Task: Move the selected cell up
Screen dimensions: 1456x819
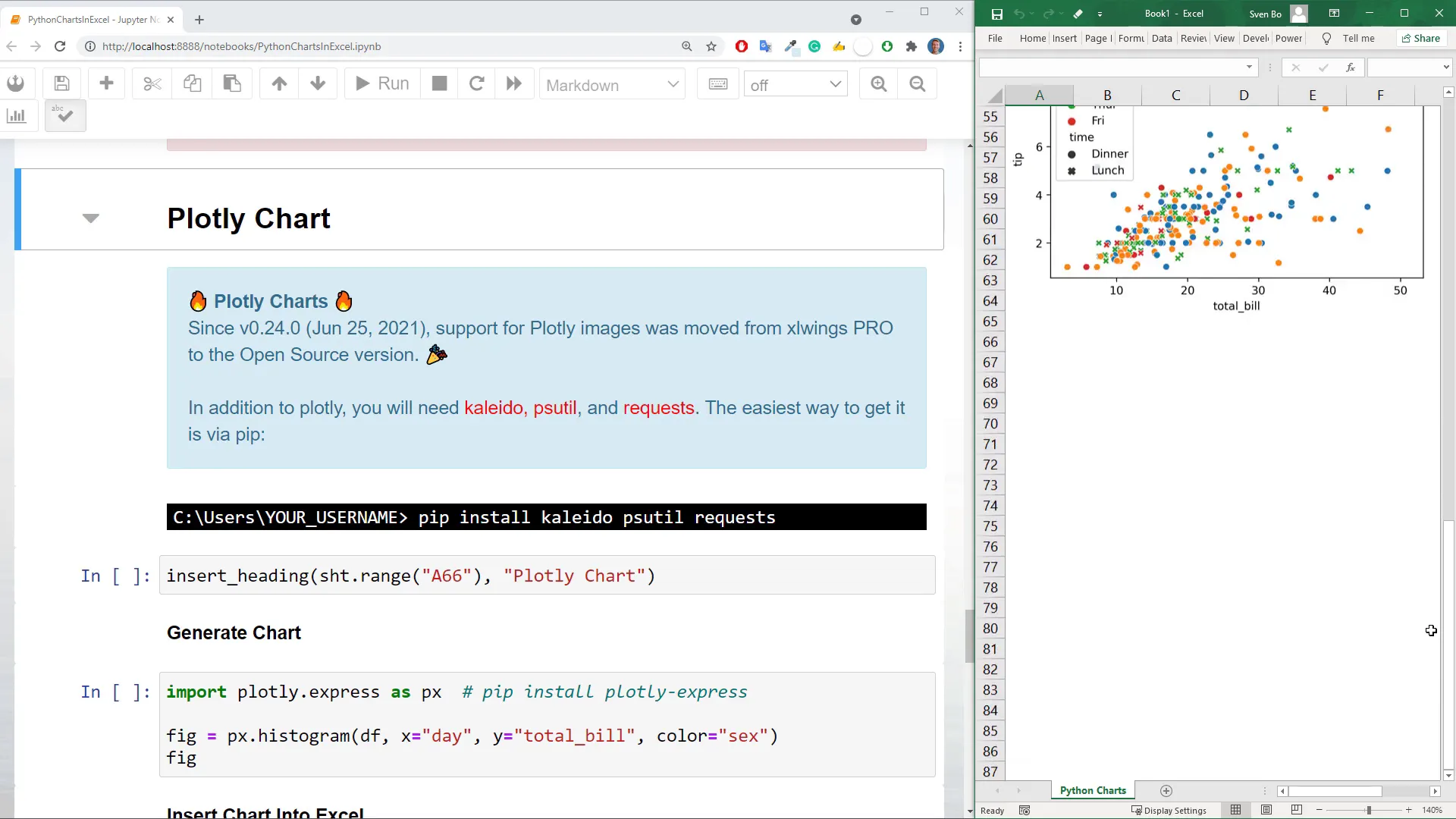Action: point(278,83)
